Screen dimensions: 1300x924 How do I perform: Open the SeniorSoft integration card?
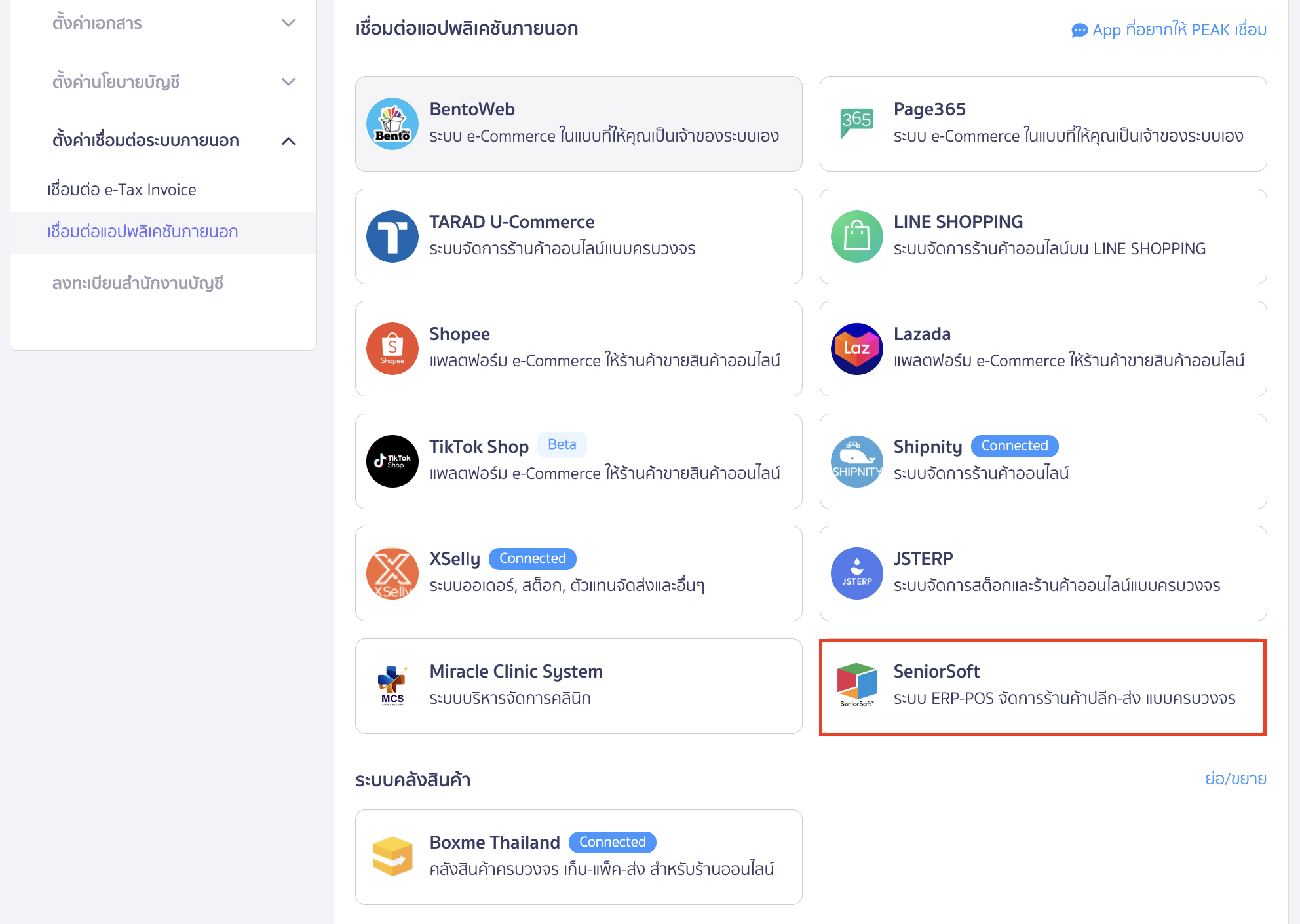point(1042,686)
